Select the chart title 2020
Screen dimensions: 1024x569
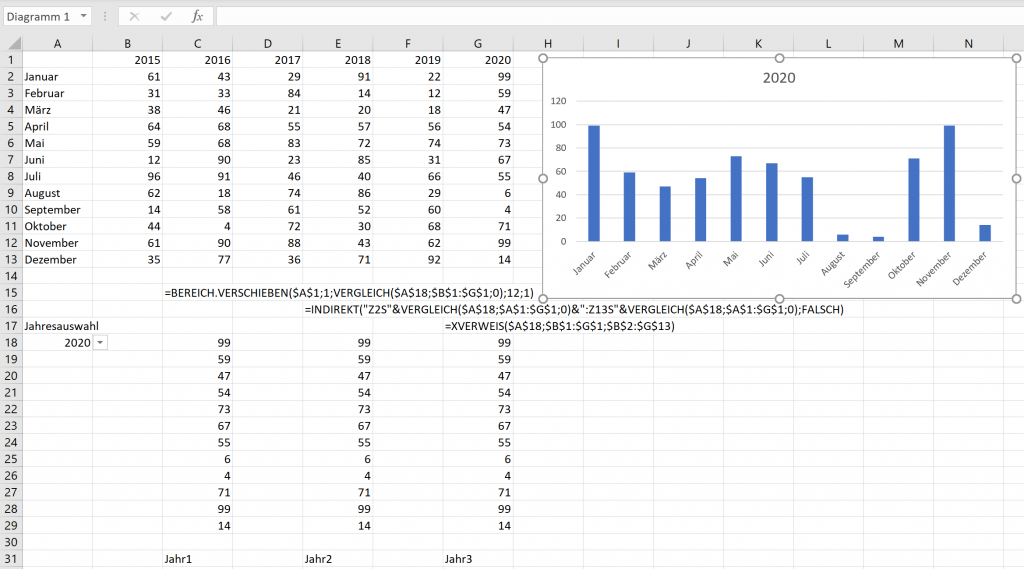point(778,78)
